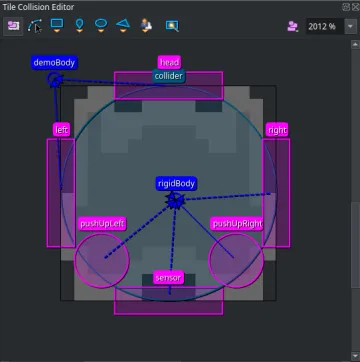The image size is (360, 362).
Task: Select the pushUpLeft label
Action: (x=103, y=223)
